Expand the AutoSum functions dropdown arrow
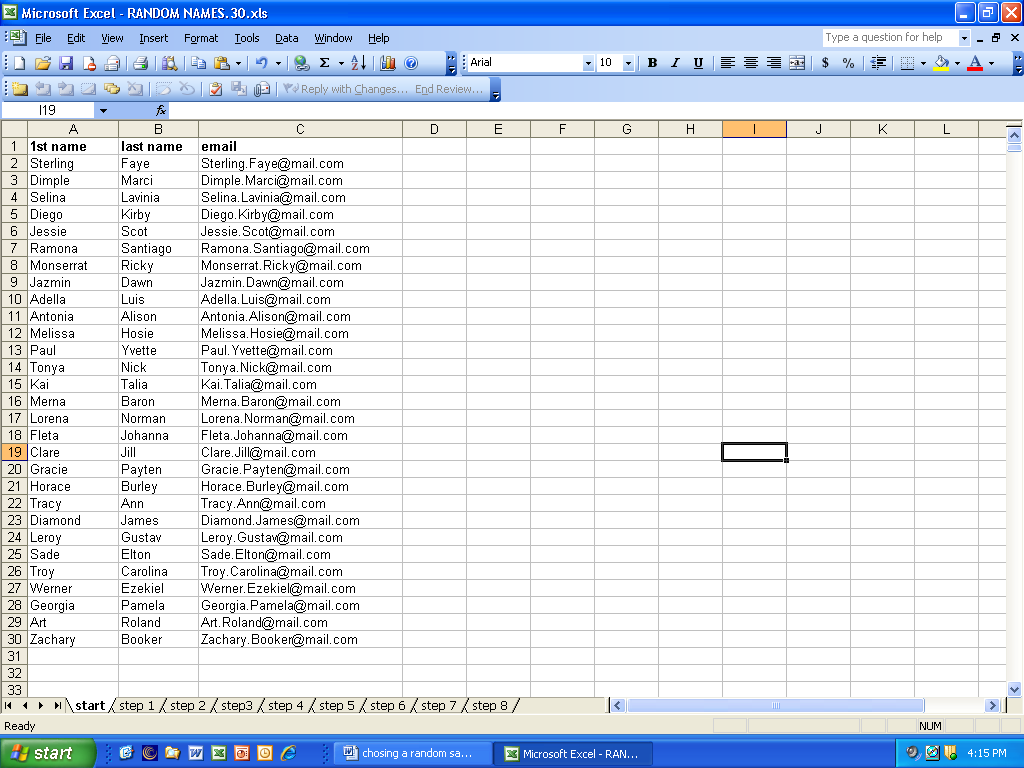 pyautogui.click(x=341, y=63)
